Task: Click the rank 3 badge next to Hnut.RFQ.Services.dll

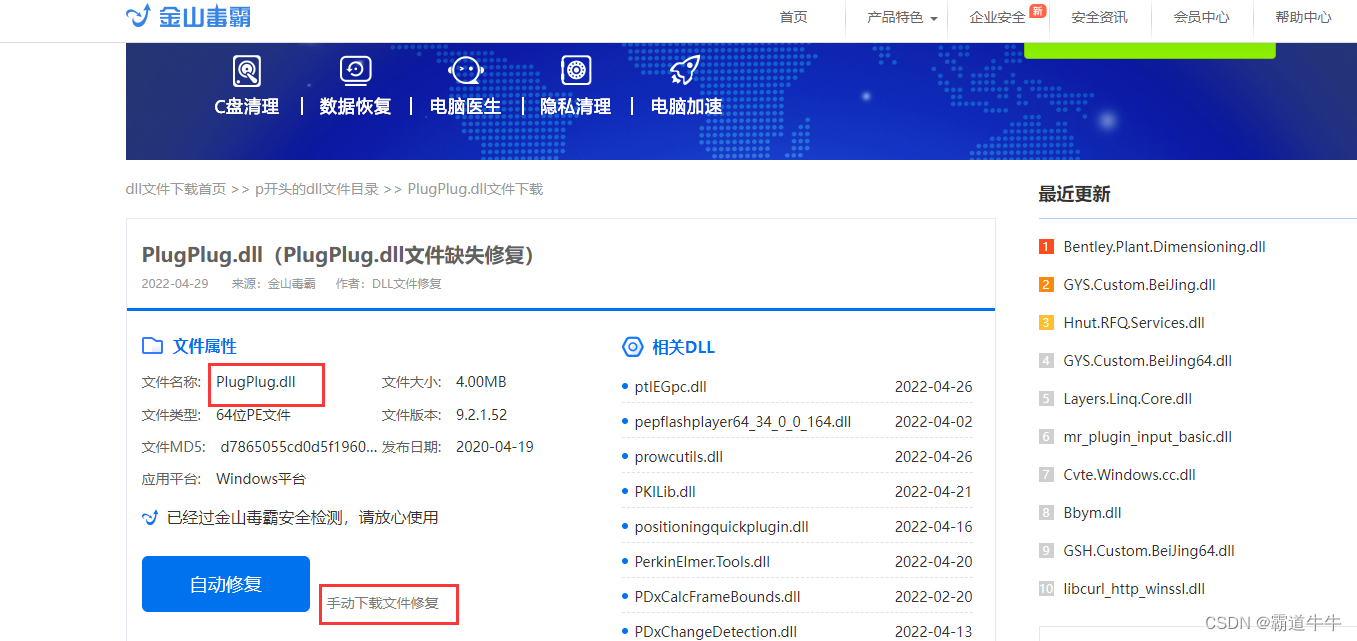Action: 1046,323
